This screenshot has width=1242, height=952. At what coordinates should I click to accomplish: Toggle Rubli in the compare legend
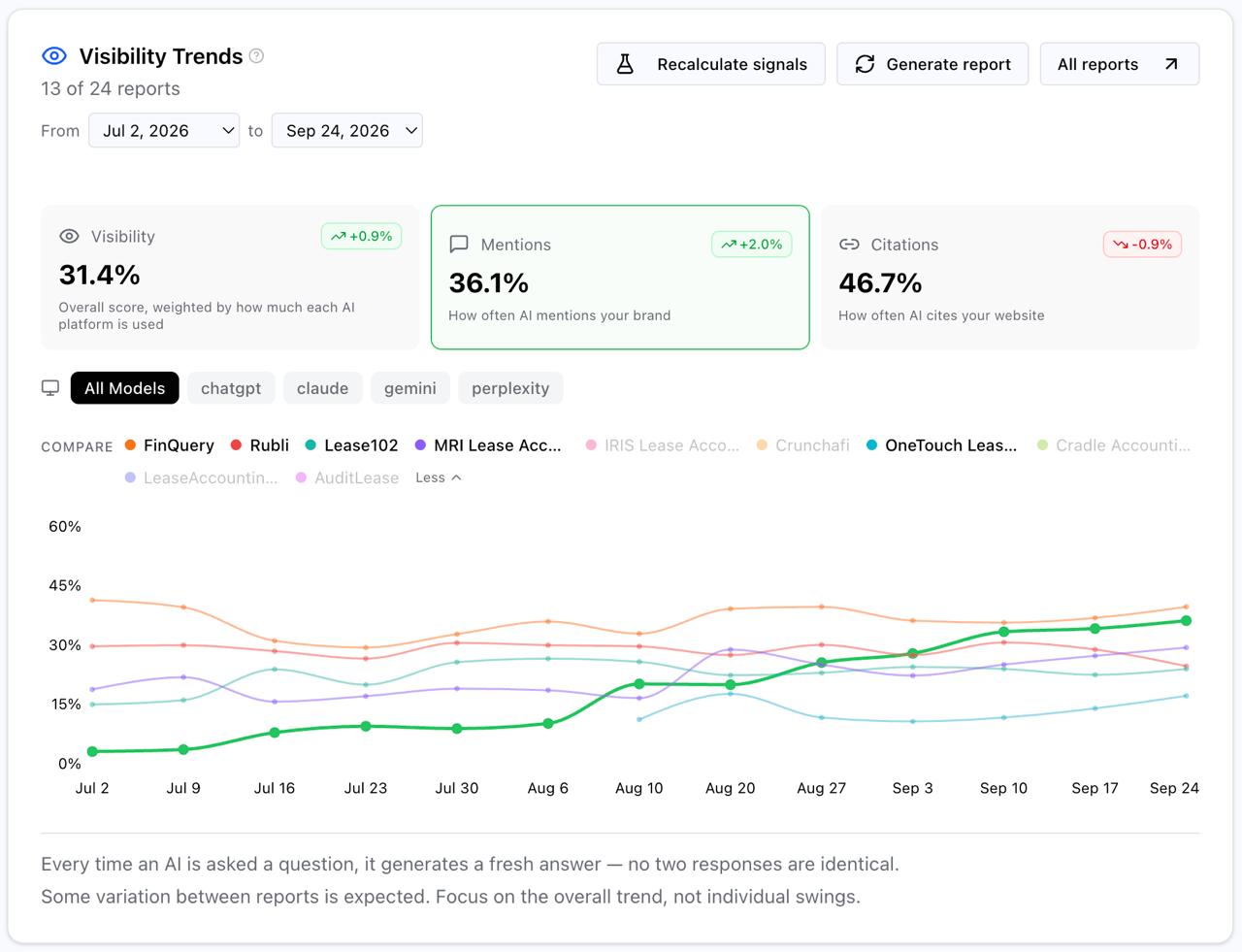coord(260,445)
